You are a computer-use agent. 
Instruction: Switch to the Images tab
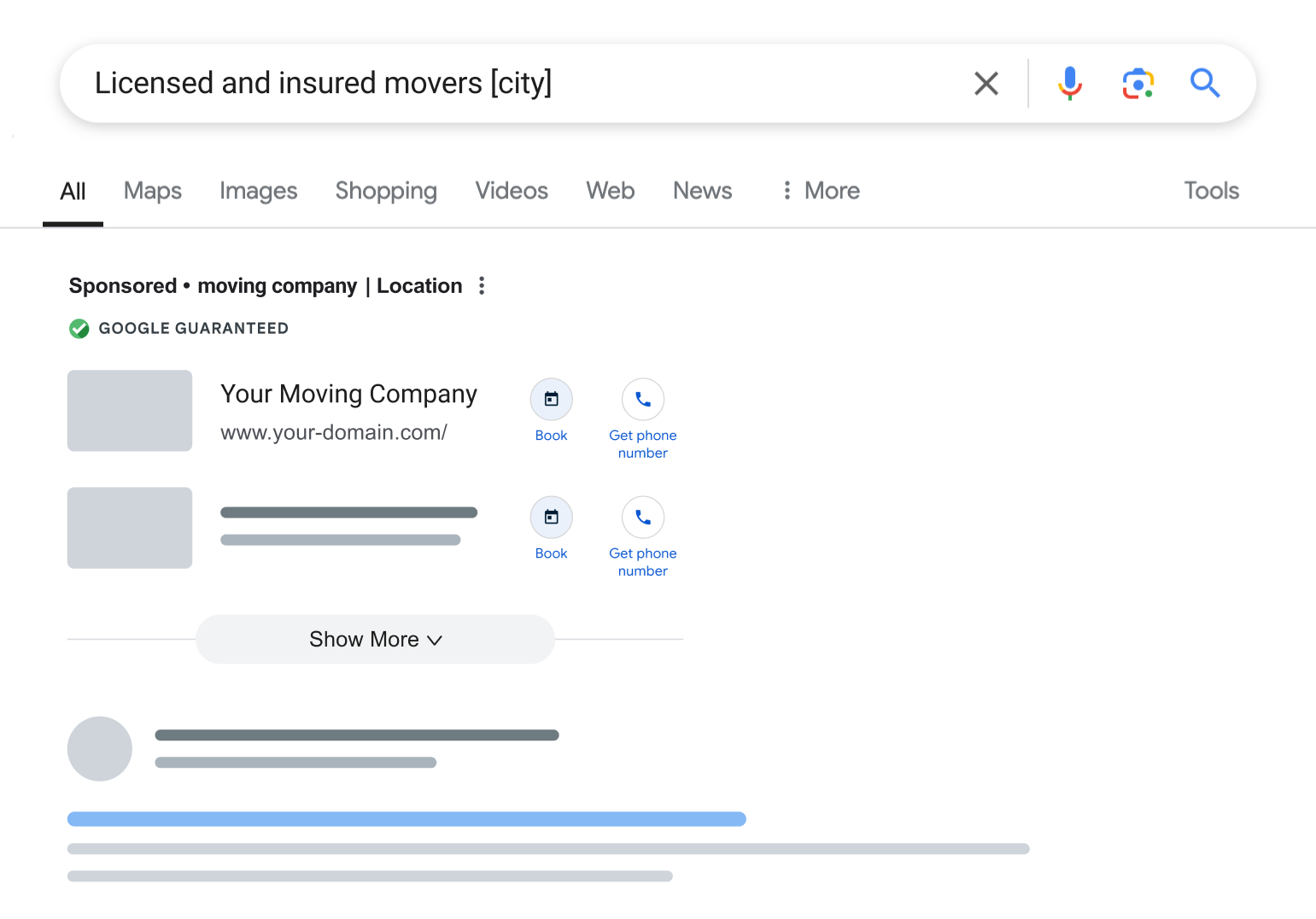(x=259, y=190)
